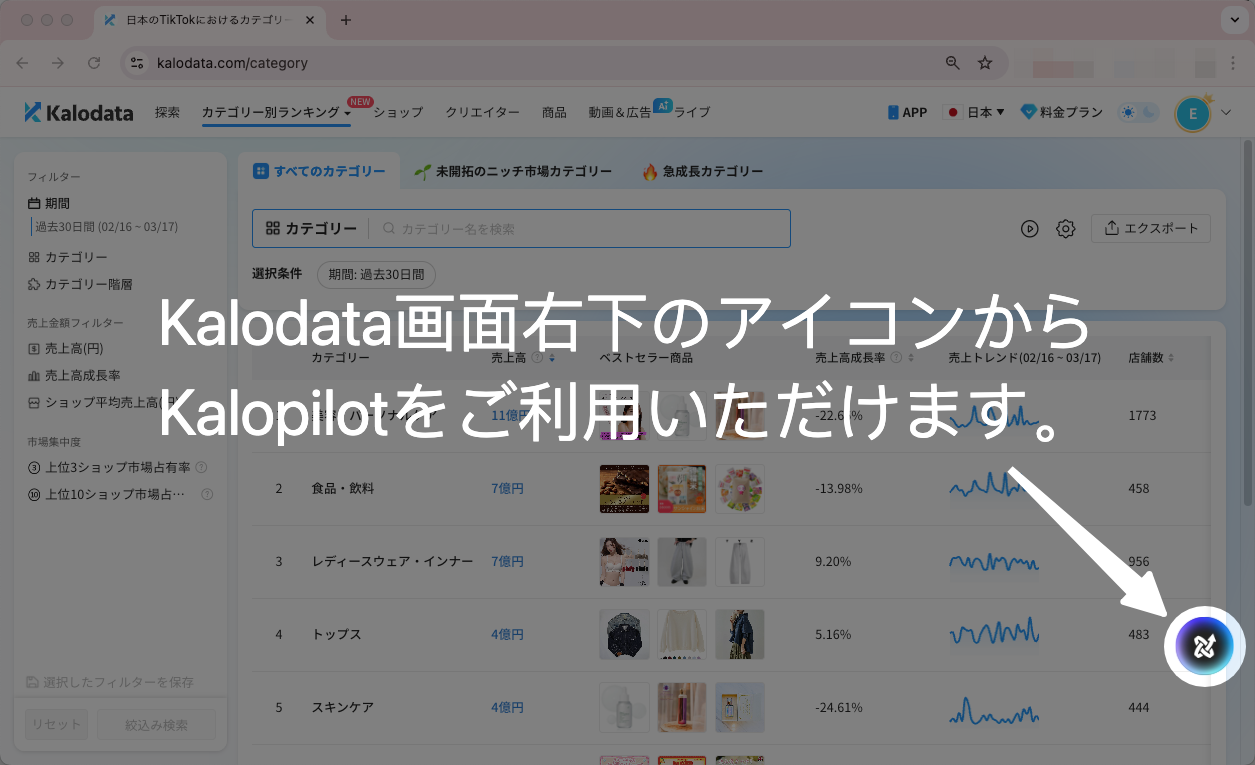Click the site information icon in address bar
The width and height of the screenshot is (1255, 765).
click(138, 63)
